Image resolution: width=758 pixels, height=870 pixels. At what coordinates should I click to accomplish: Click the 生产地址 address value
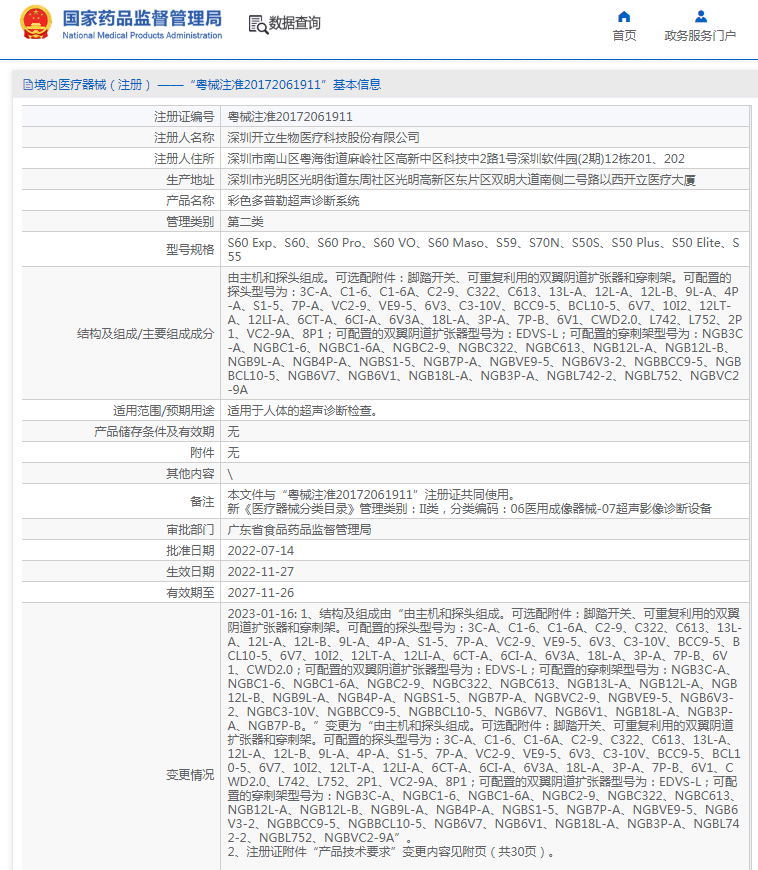[x=462, y=180]
